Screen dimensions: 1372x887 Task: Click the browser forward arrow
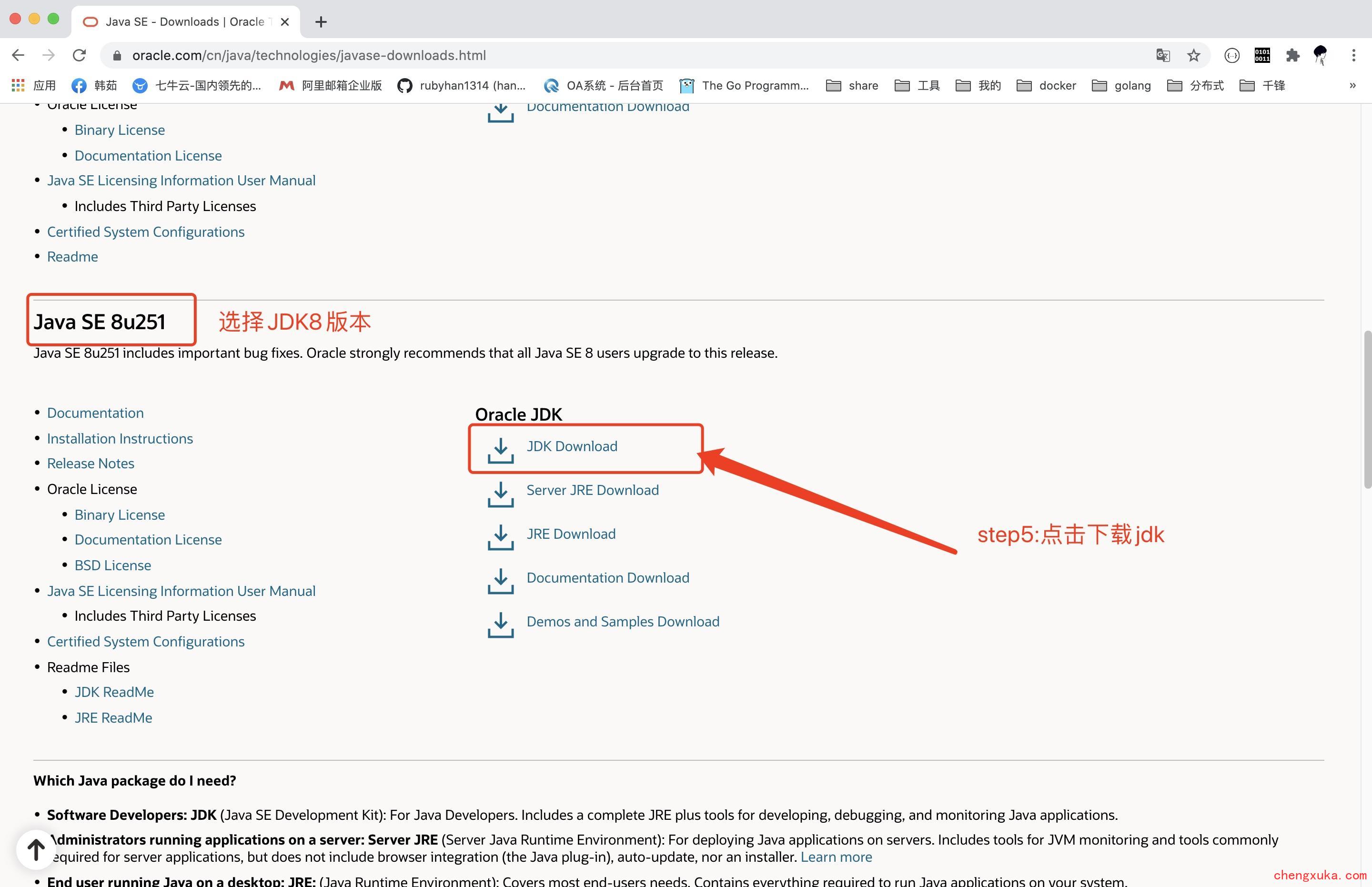(x=49, y=55)
